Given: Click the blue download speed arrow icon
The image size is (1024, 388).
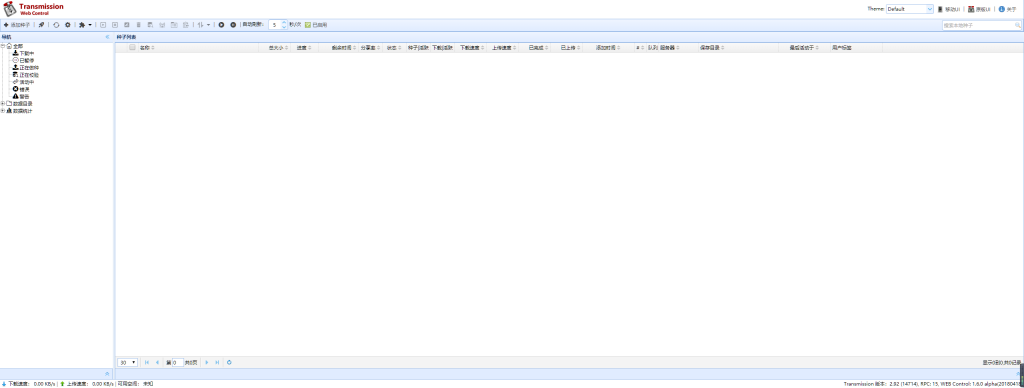Looking at the screenshot, I should 4,384.
